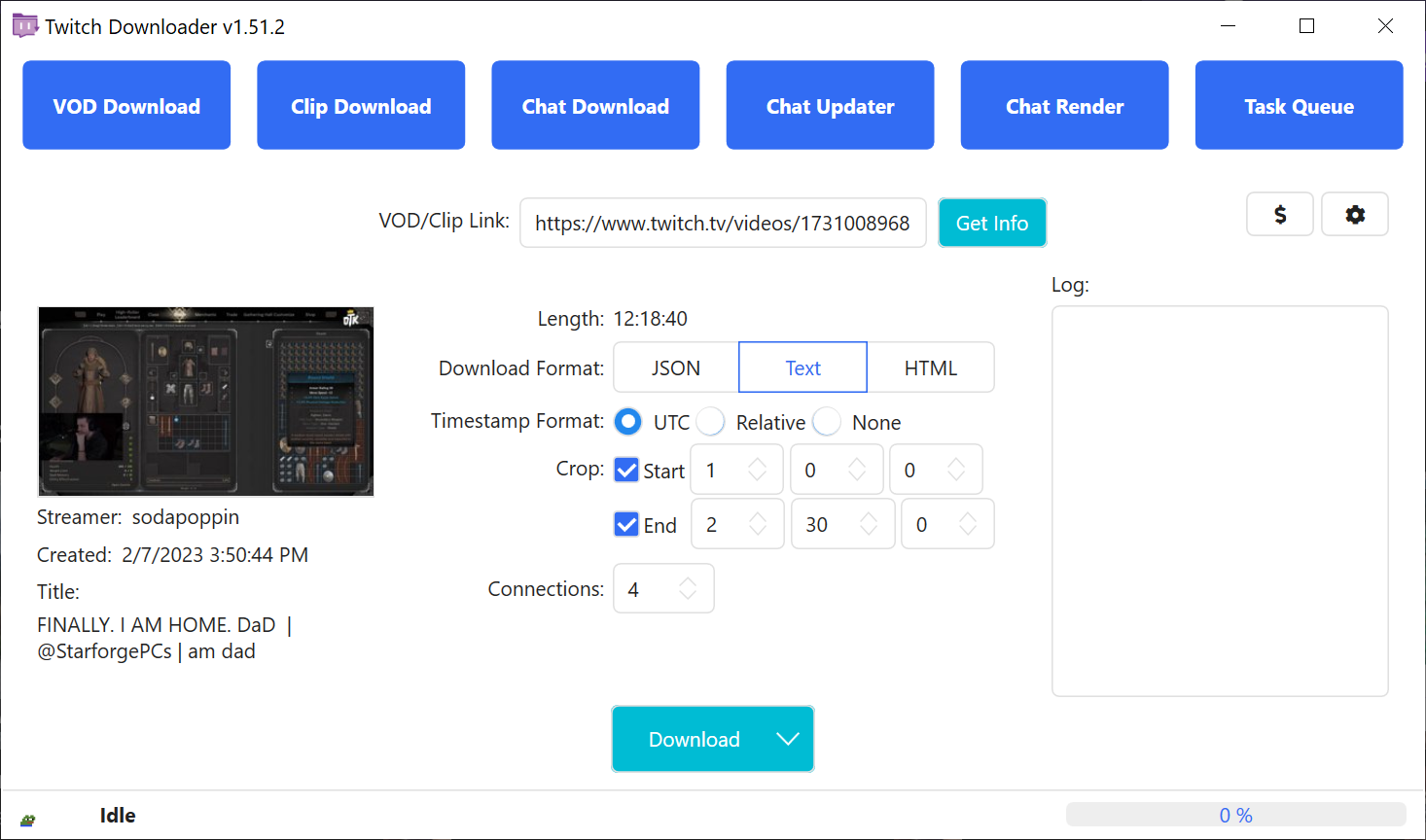Click the title text FINALLY. I AM HOME. DaD
The image size is (1426, 840).
(156, 625)
